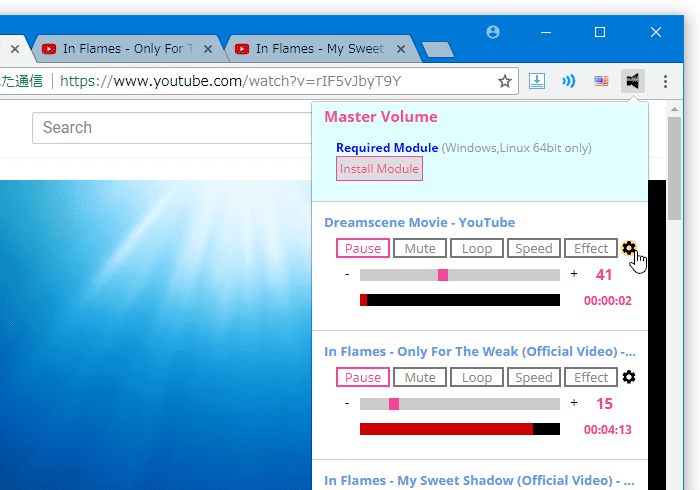The image size is (700, 490).
Task: Open Dreamscene Movie - YouTube title link
Action: 419,222
